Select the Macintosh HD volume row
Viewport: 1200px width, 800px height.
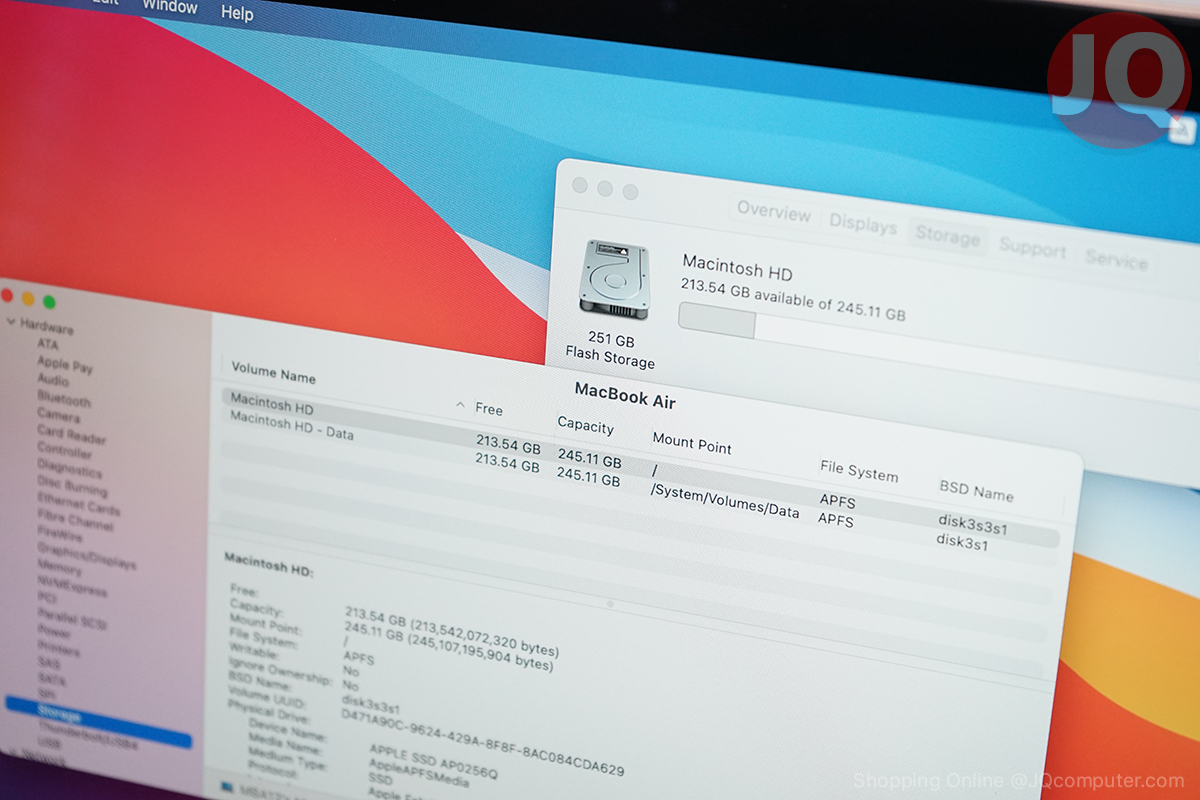click(x=640, y=467)
